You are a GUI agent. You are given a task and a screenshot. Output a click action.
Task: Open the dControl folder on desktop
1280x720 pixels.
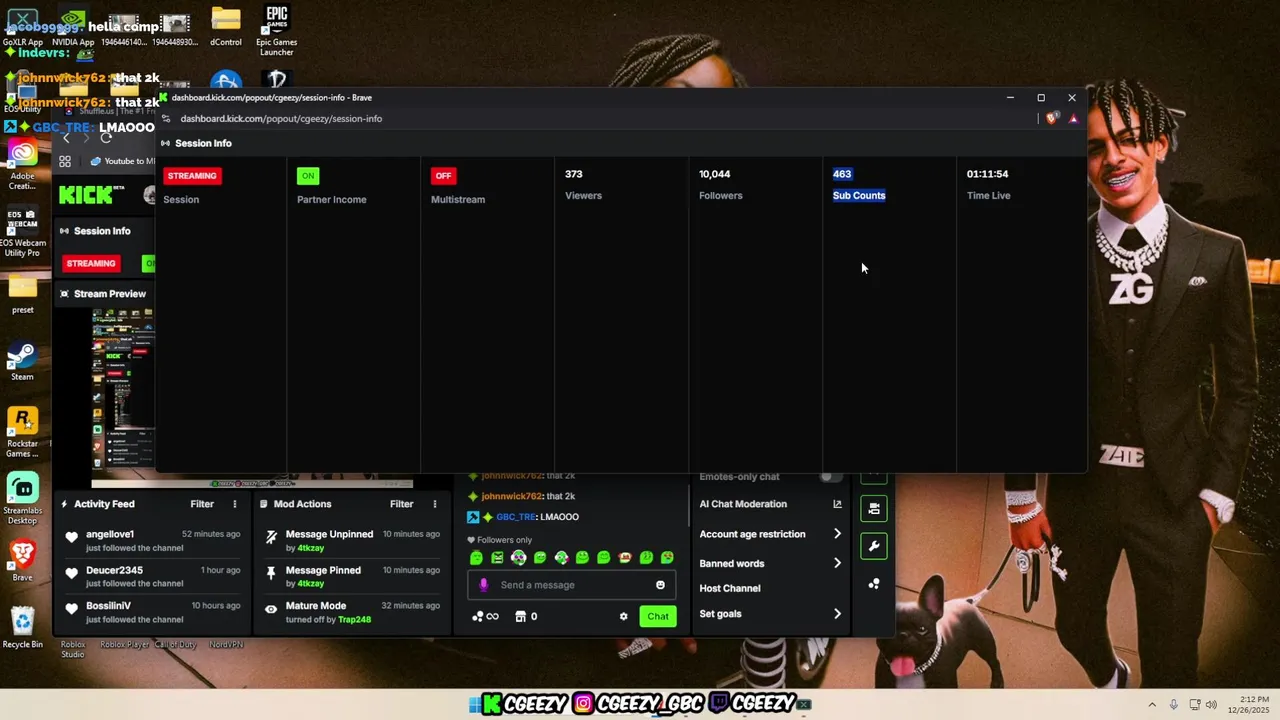coord(226,27)
